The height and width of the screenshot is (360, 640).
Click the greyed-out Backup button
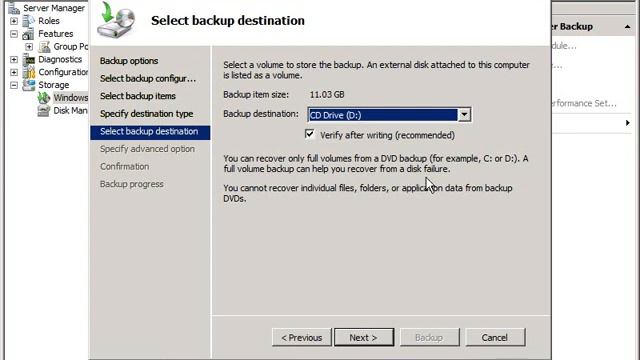[429, 338]
